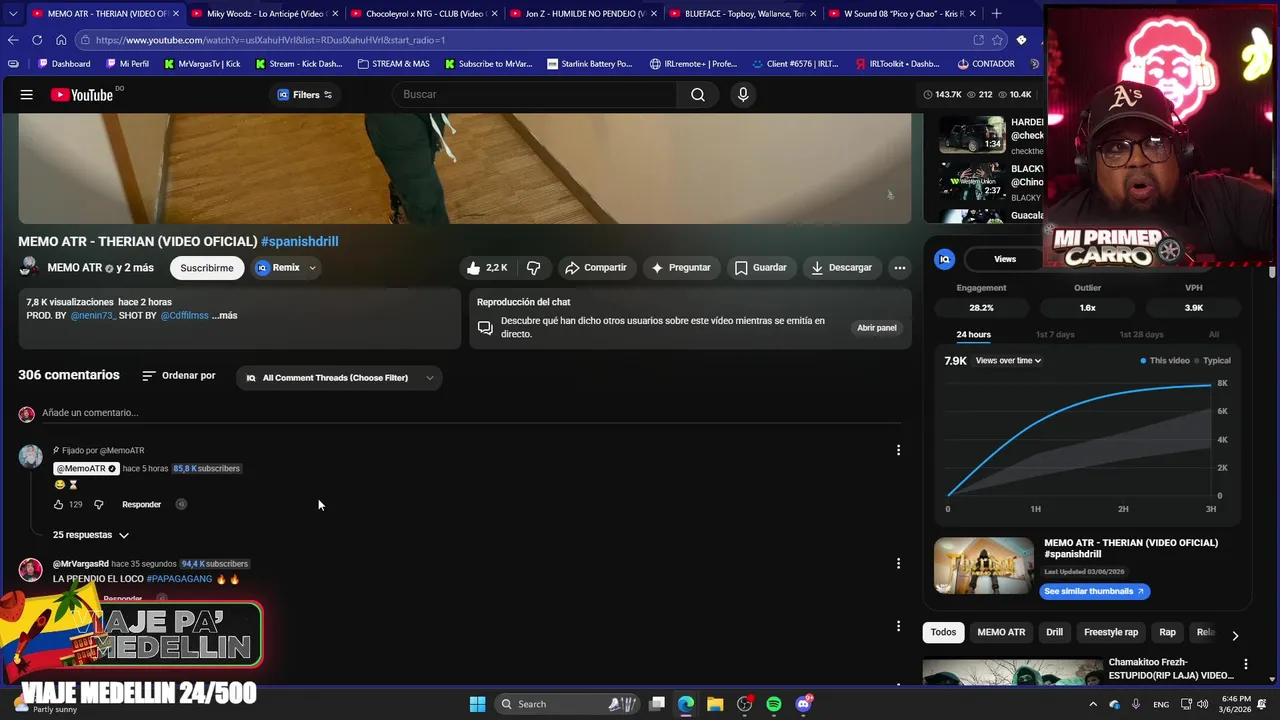
Task: Open the 'Ordenar por' sort menu
Action: pyautogui.click(x=178, y=376)
